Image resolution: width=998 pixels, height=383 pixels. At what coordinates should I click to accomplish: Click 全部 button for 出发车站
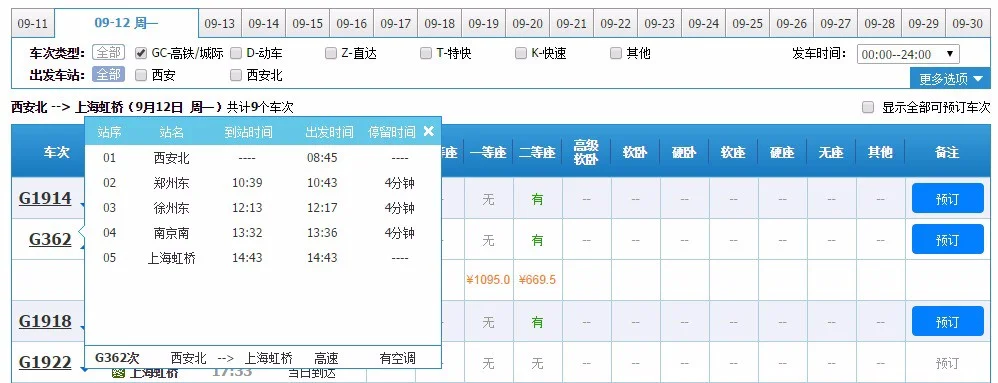[108, 74]
